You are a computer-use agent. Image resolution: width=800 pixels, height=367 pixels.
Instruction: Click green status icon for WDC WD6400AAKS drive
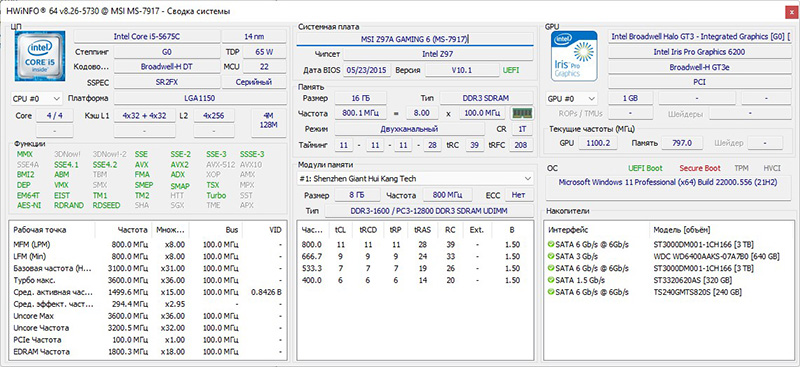pyautogui.click(x=551, y=256)
